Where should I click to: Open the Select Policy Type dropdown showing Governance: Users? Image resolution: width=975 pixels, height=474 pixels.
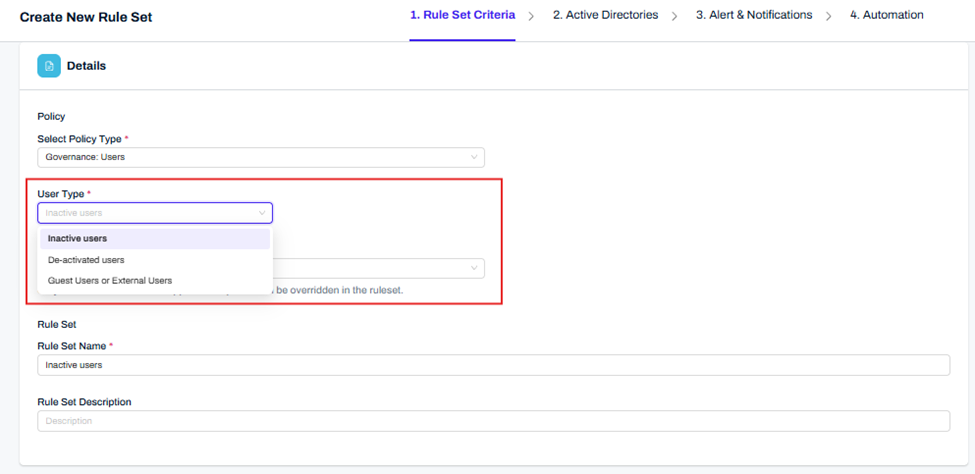click(260, 157)
